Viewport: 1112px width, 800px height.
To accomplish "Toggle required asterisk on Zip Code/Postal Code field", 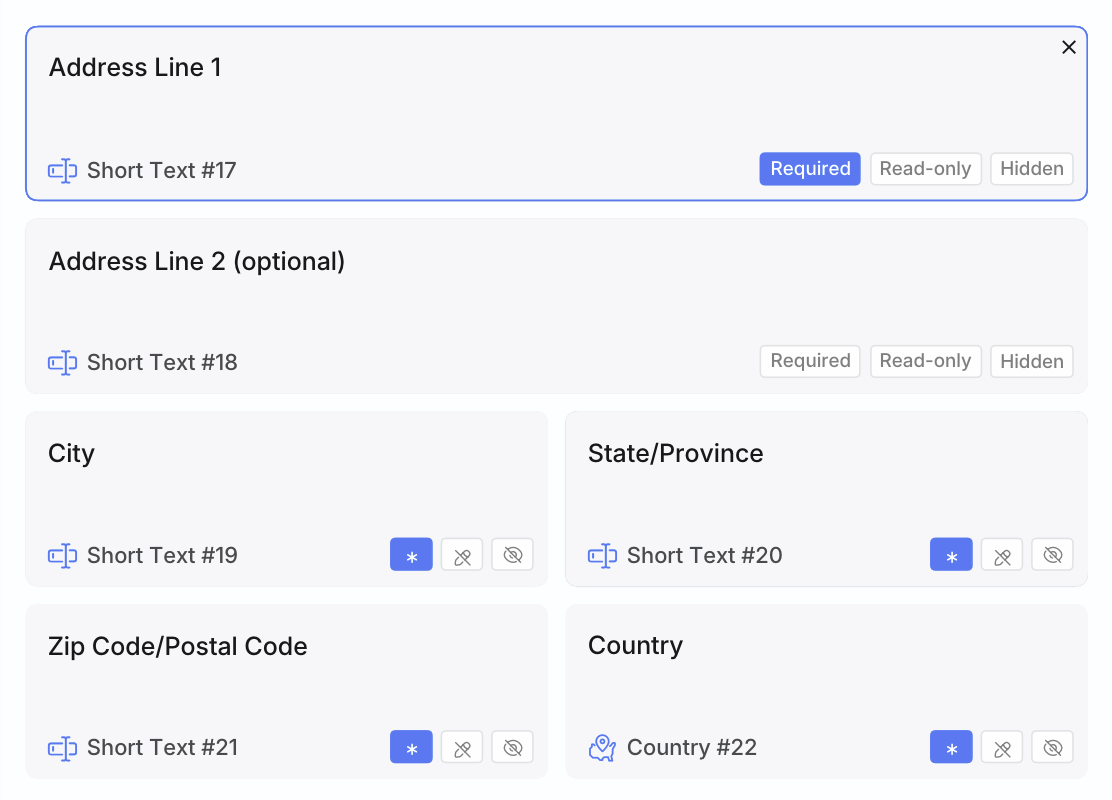I will 411,747.
